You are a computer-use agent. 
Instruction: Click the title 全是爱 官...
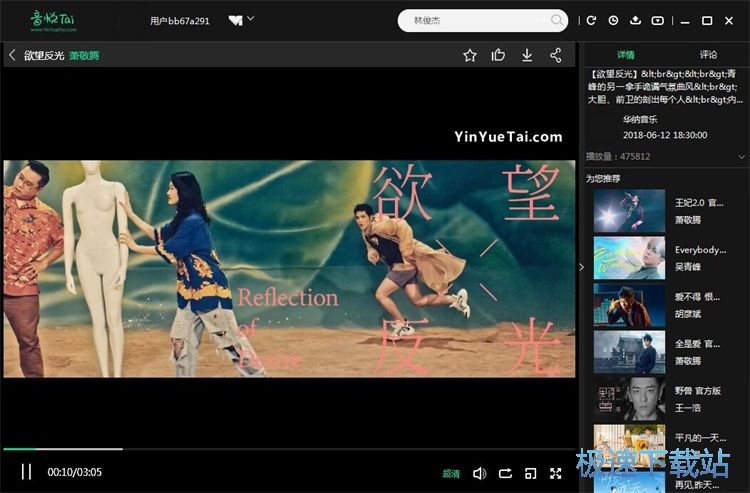point(697,343)
